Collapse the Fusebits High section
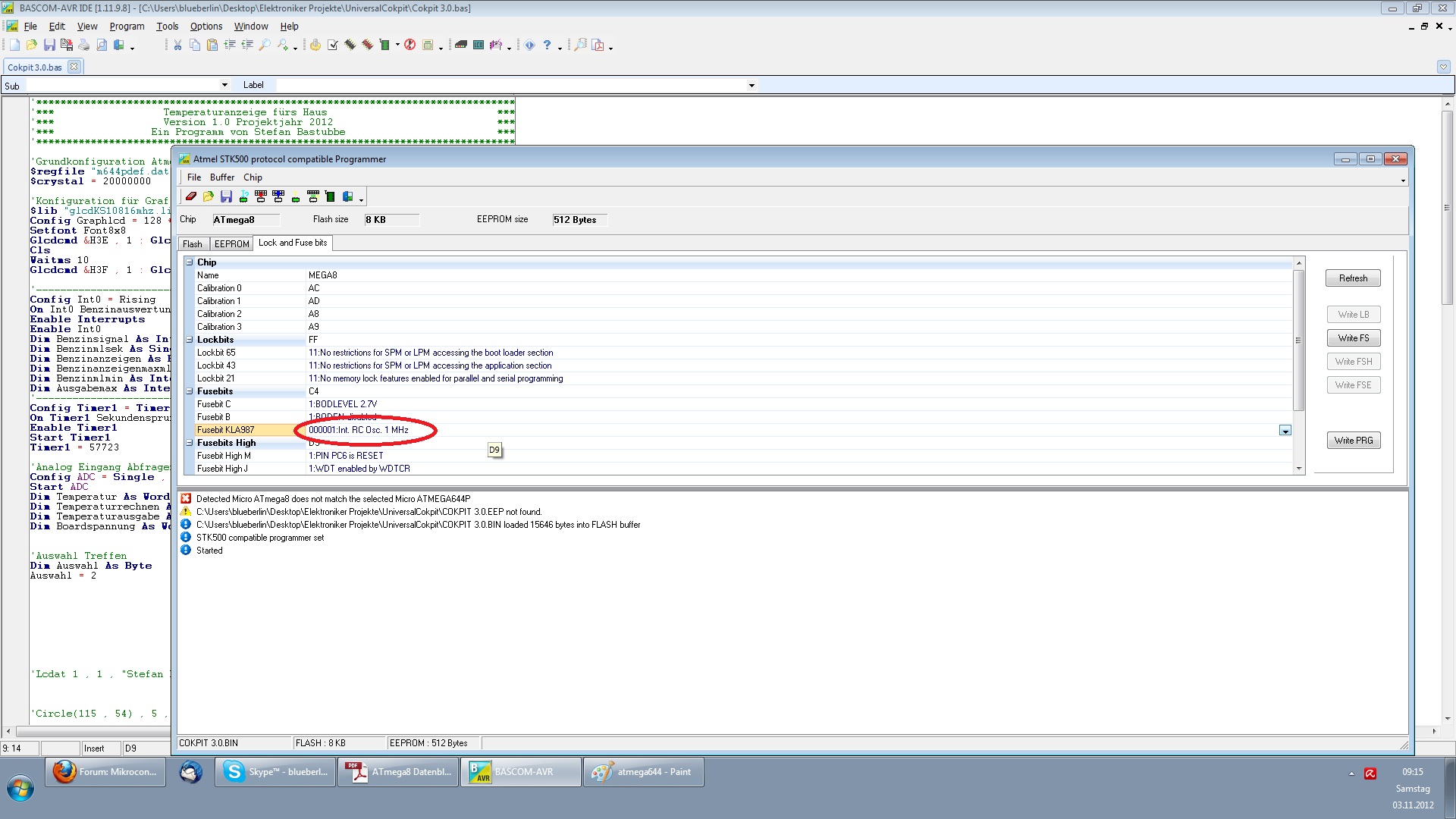Screen dimensions: 1456x819 (x=190, y=443)
